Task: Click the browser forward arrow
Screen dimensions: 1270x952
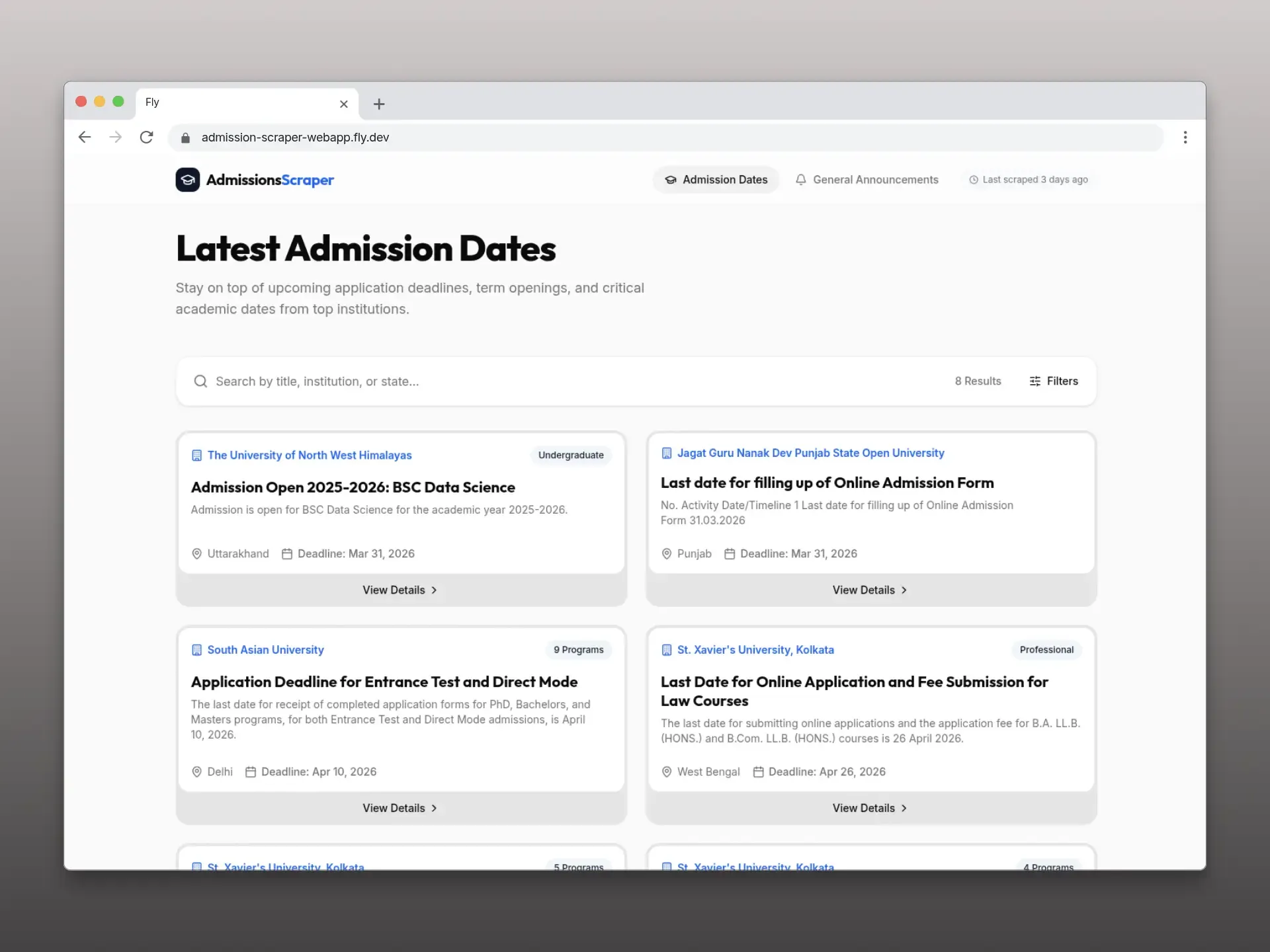Action: (116, 137)
